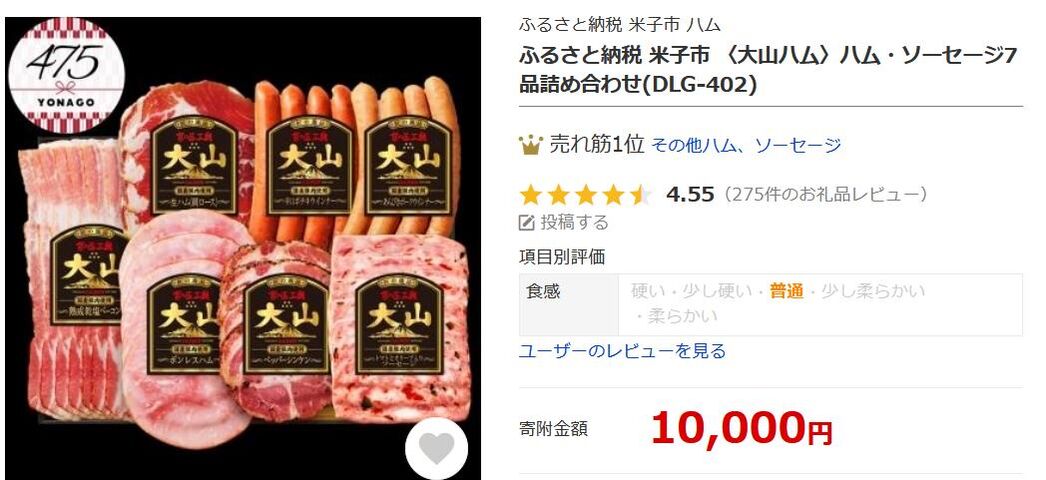
Task: Add product to favorites with heart icon
Action: 437,449
